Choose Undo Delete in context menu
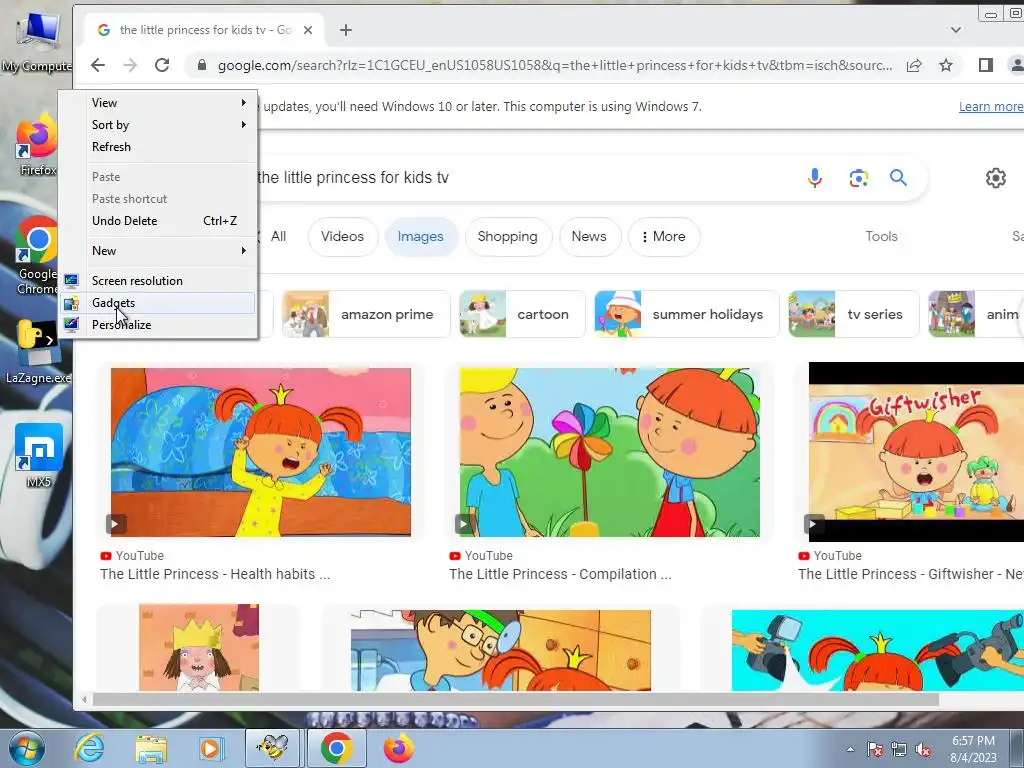Viewport: 1024px width, 768px height. tap(158, 221)
